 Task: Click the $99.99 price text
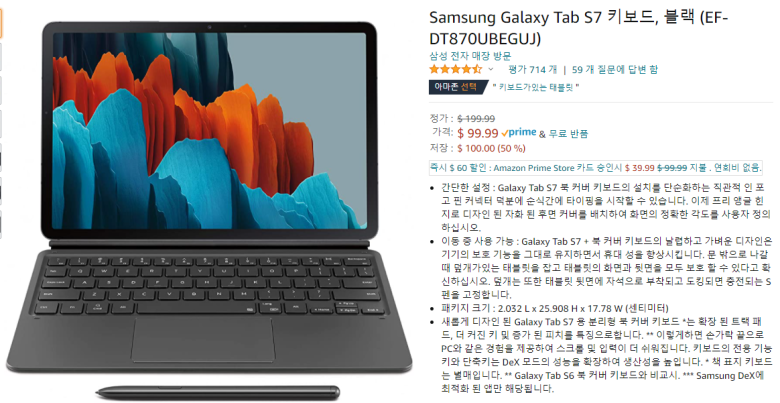(x=478, y=133)
